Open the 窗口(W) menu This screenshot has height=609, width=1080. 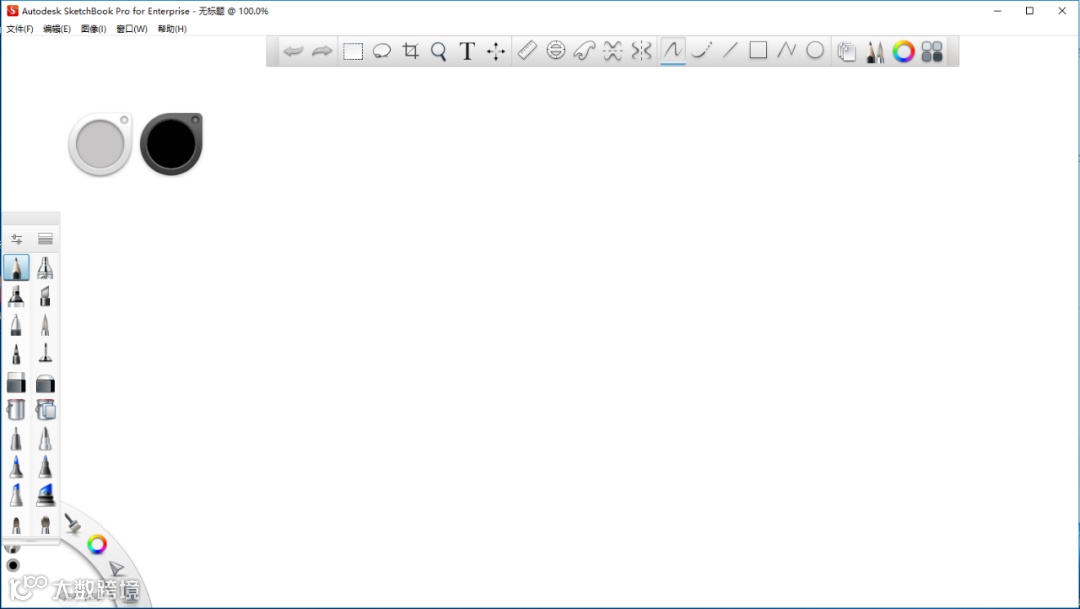click(x=132, y=29)
